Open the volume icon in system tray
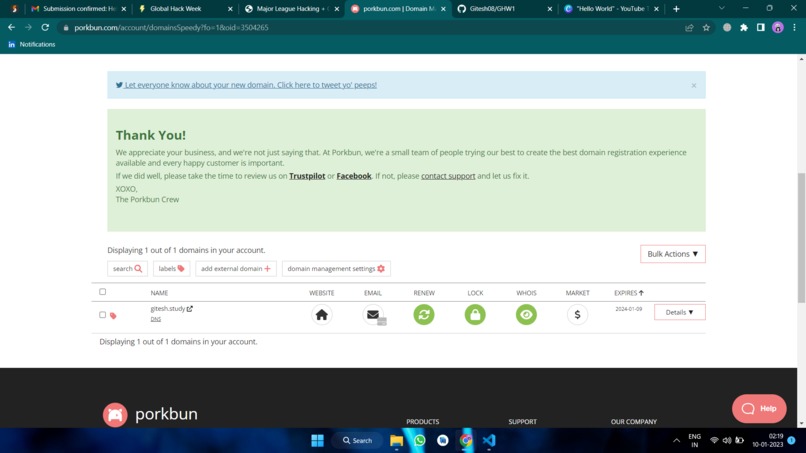This screenshot has height=453, width=806. click(x=727, y=441)
